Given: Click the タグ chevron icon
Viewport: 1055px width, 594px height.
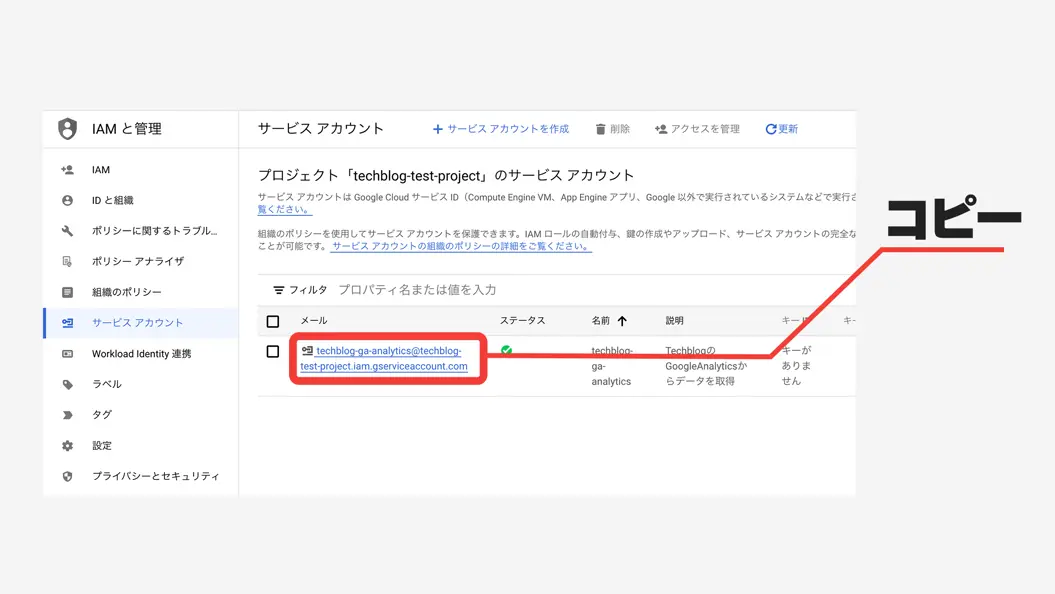Looking at the screenshot, I should (x=67, y=415).
